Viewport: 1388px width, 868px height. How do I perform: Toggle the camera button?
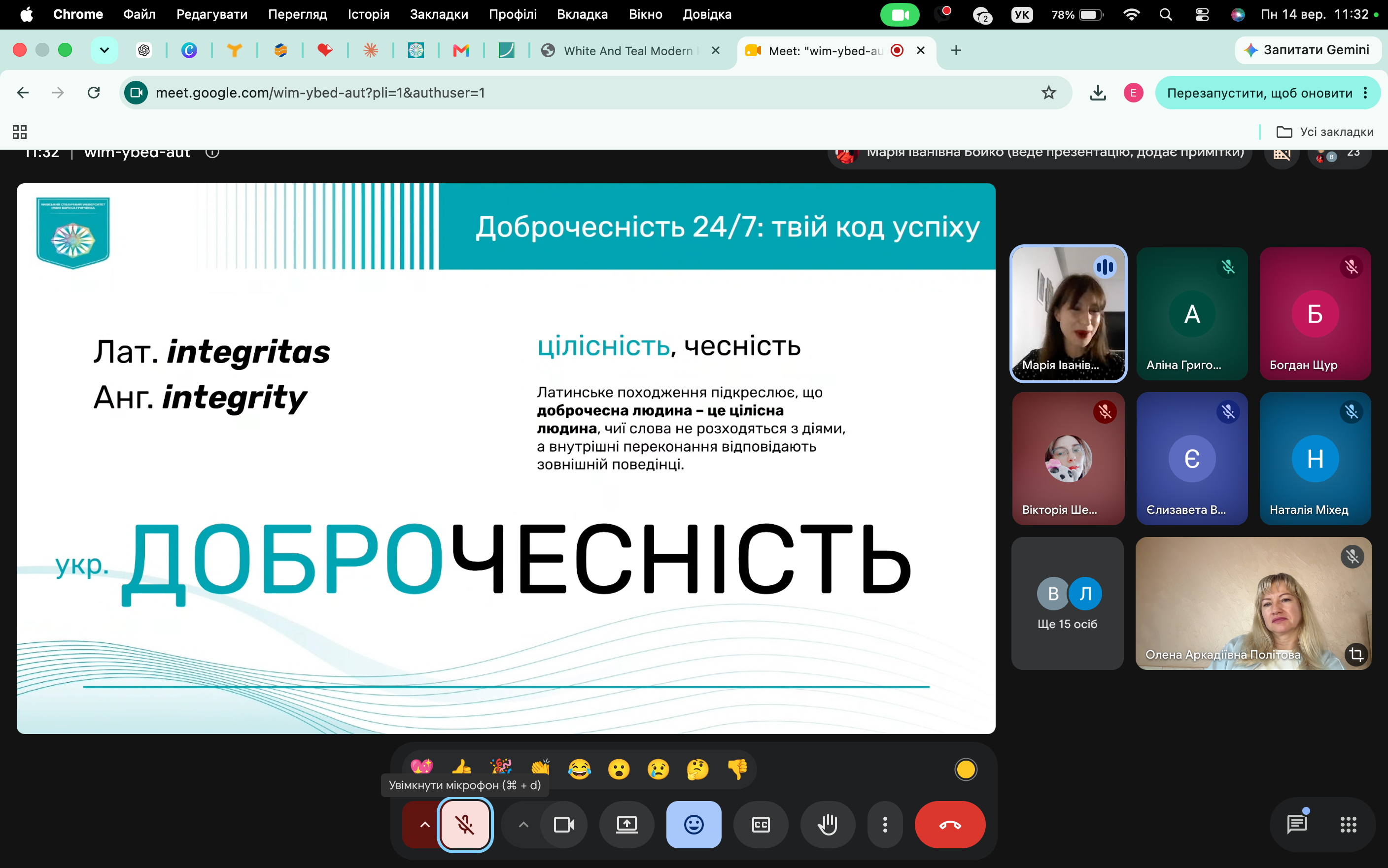coord(563,824)
